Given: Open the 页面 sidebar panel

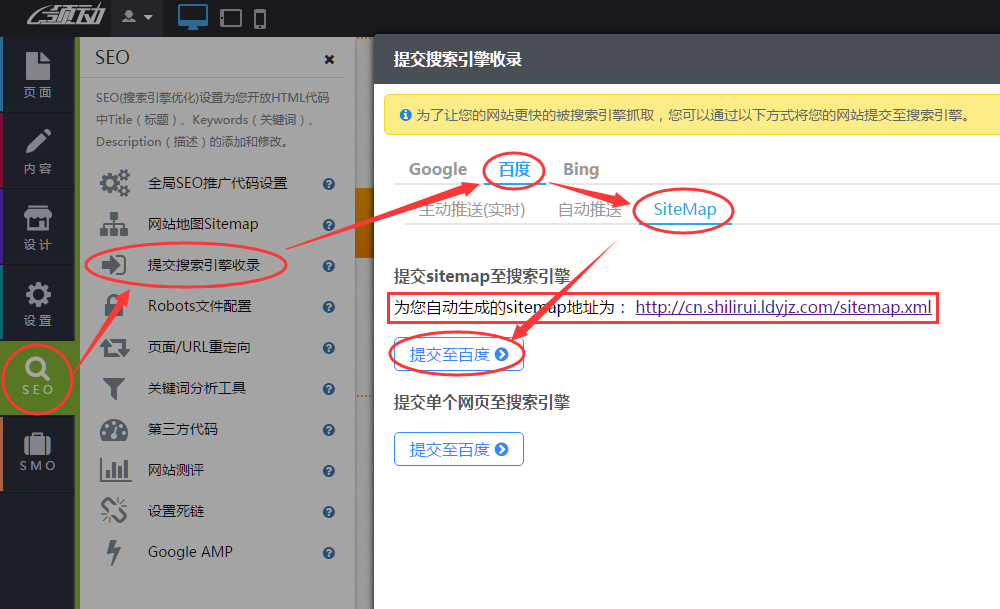Looking at the screenshot, I should [38, 75].
